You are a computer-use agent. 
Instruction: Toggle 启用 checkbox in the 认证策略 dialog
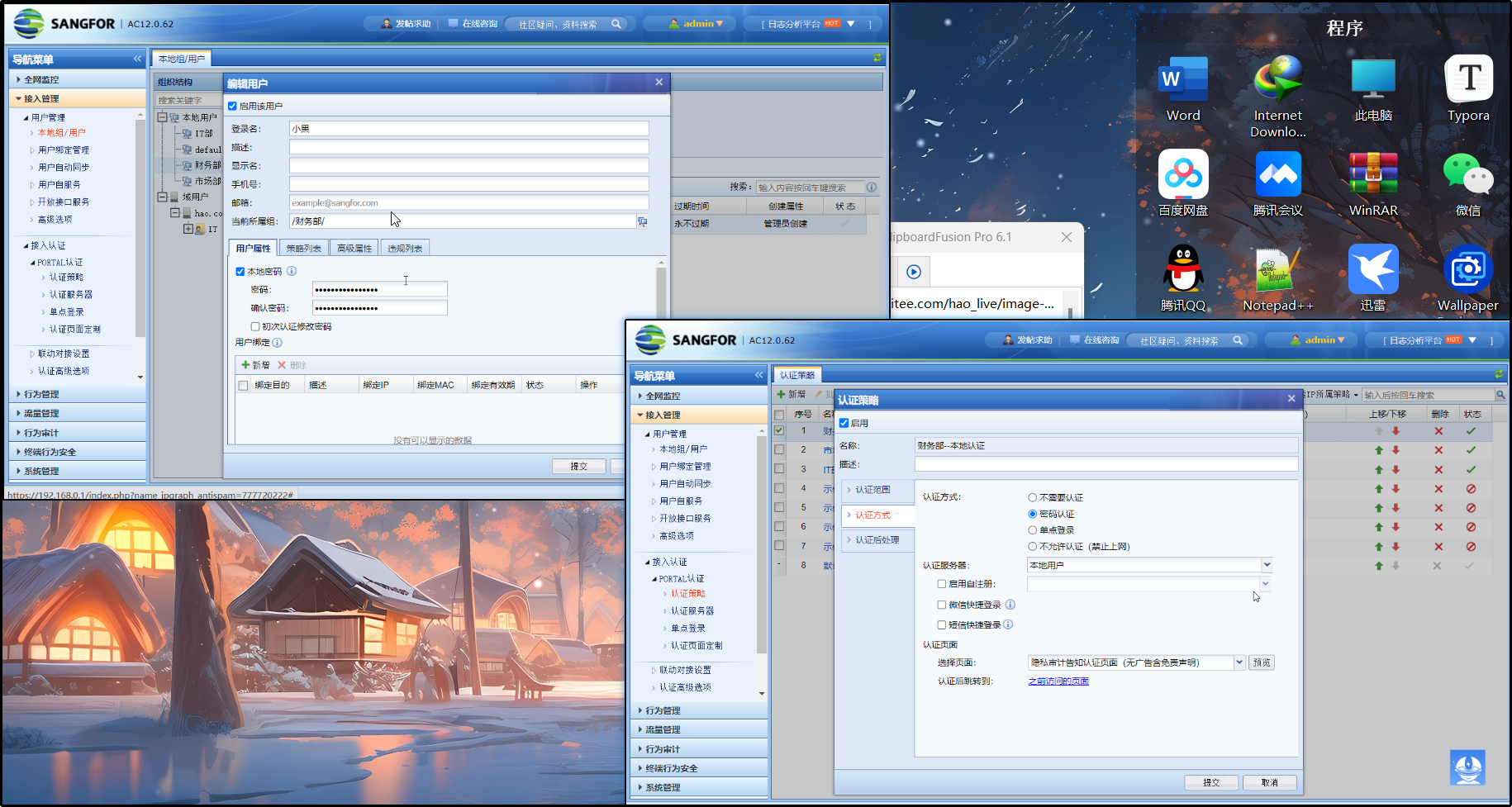(x=844, y=423)
